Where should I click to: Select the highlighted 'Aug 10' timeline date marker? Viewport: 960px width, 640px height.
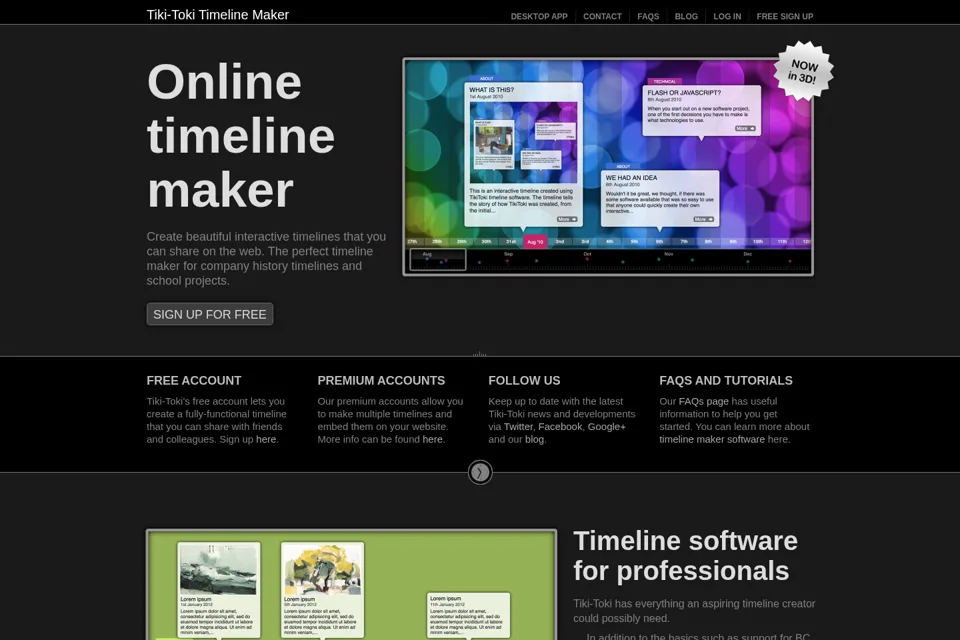535,241
